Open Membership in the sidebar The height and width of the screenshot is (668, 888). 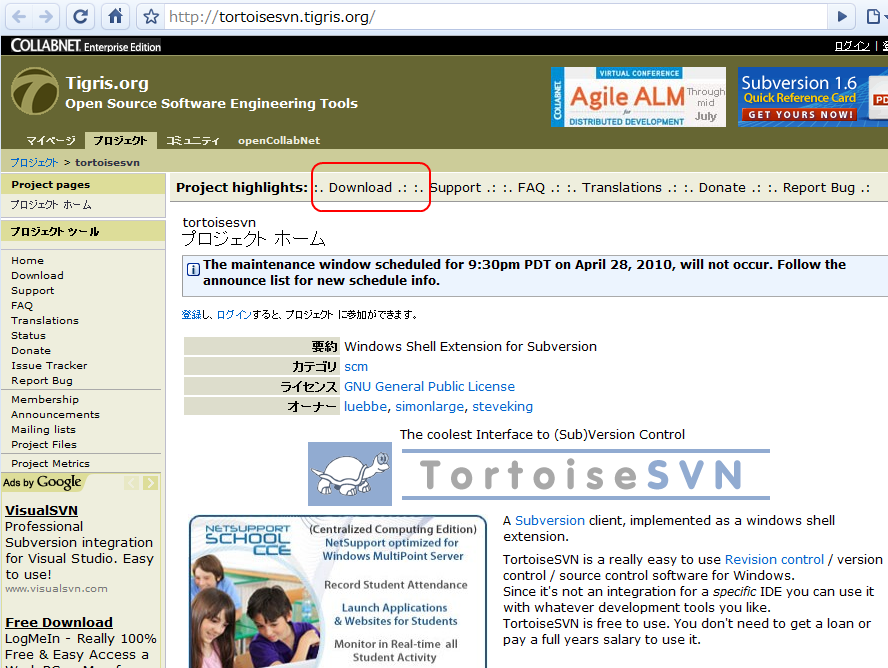point(45,400)
